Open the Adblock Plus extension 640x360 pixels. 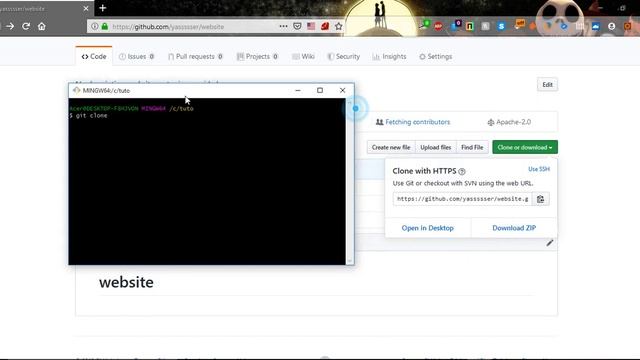coord(438,27)
